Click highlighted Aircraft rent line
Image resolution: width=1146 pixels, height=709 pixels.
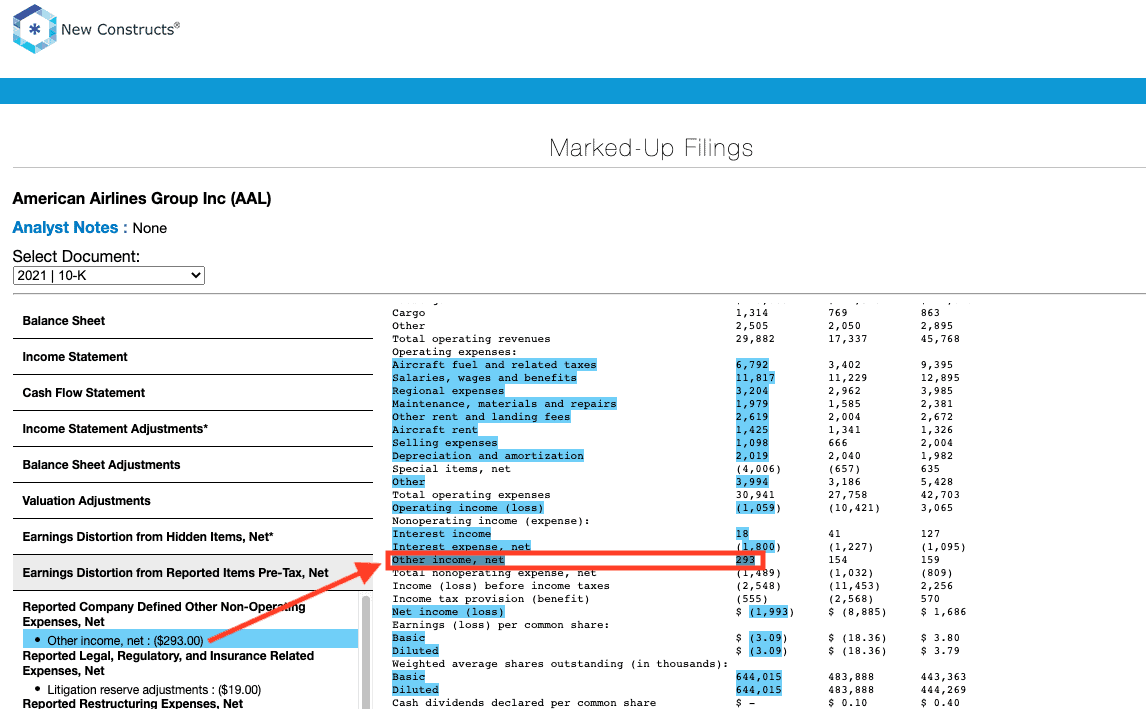tap(434, 430)
